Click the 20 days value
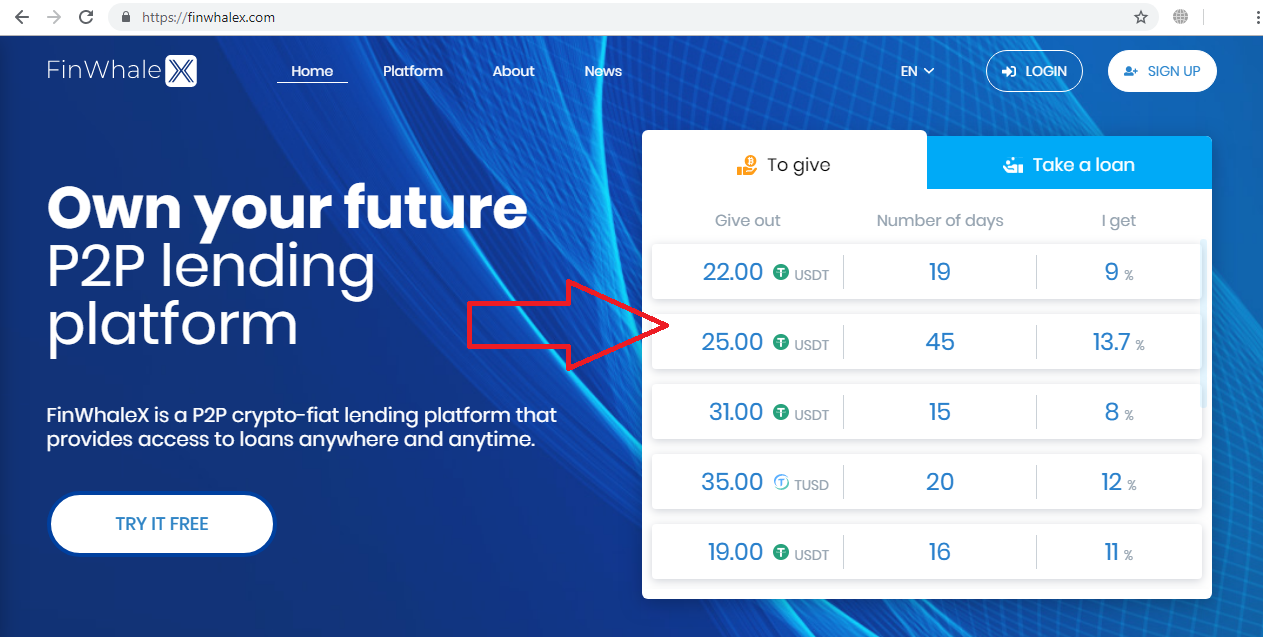The image size is (1263, 637). (940, 482)
